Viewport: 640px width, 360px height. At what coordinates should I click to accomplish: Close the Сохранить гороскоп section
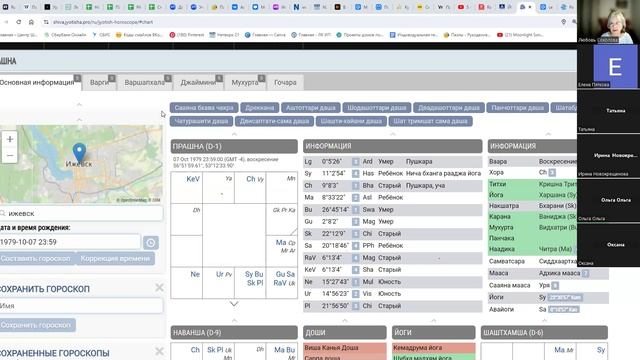159,288
